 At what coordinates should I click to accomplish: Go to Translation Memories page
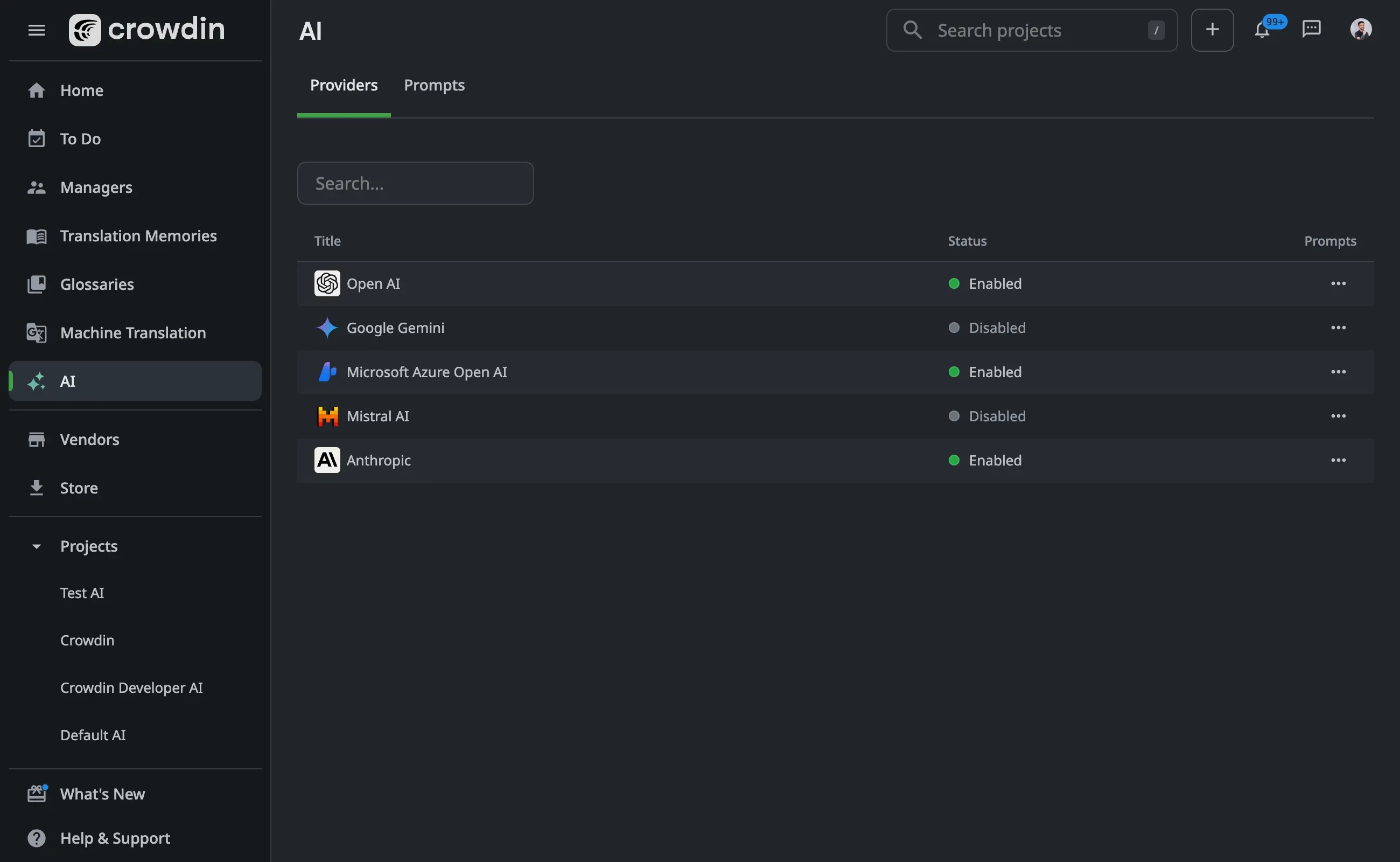coord(138,235)
